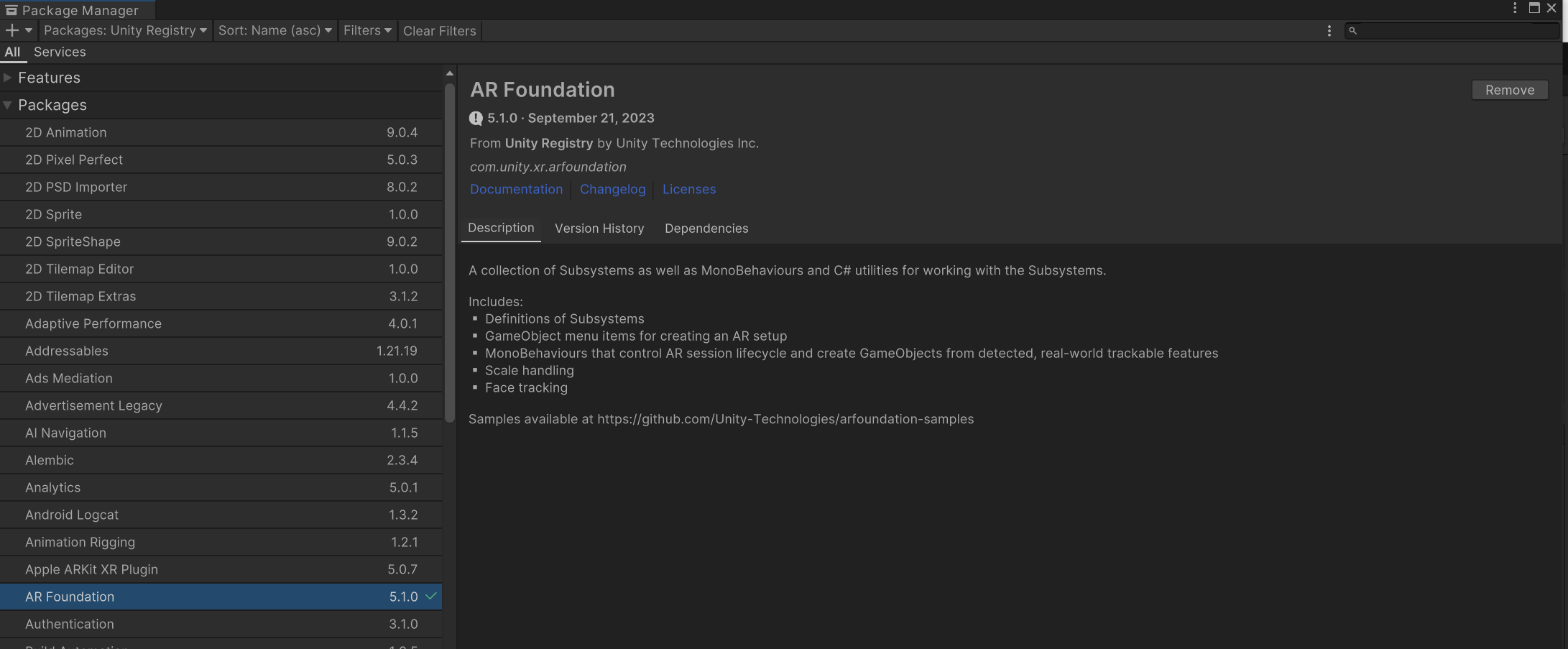Select the Adaptive Performance package
Image resolution: width=1568 pixels, height=649 pixels.
pyautogui.click(x=221, y=323)
